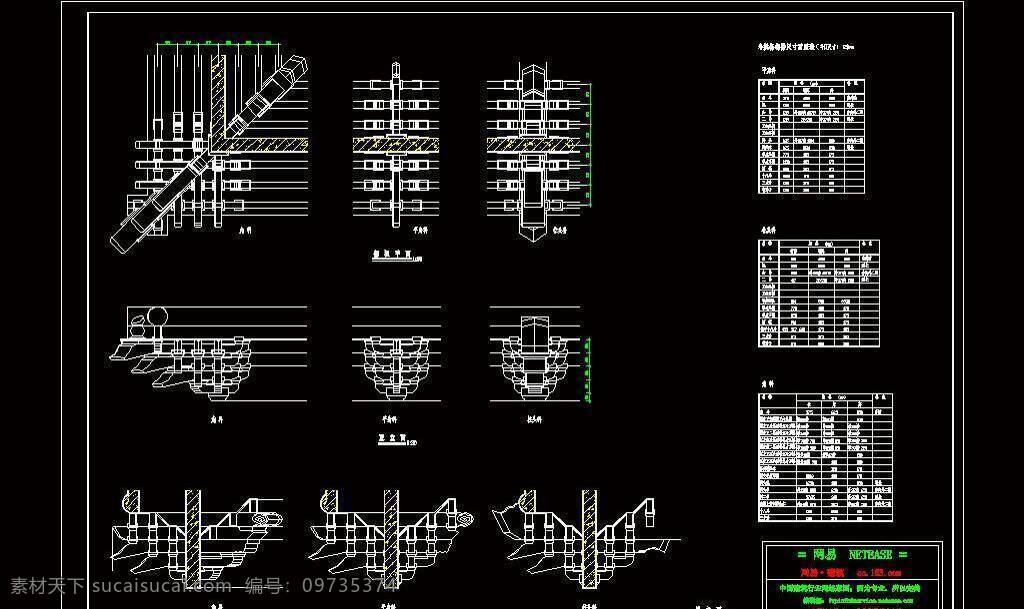Click the column-top bracket plan view
Screen dimensions: 1024x609
534,151
